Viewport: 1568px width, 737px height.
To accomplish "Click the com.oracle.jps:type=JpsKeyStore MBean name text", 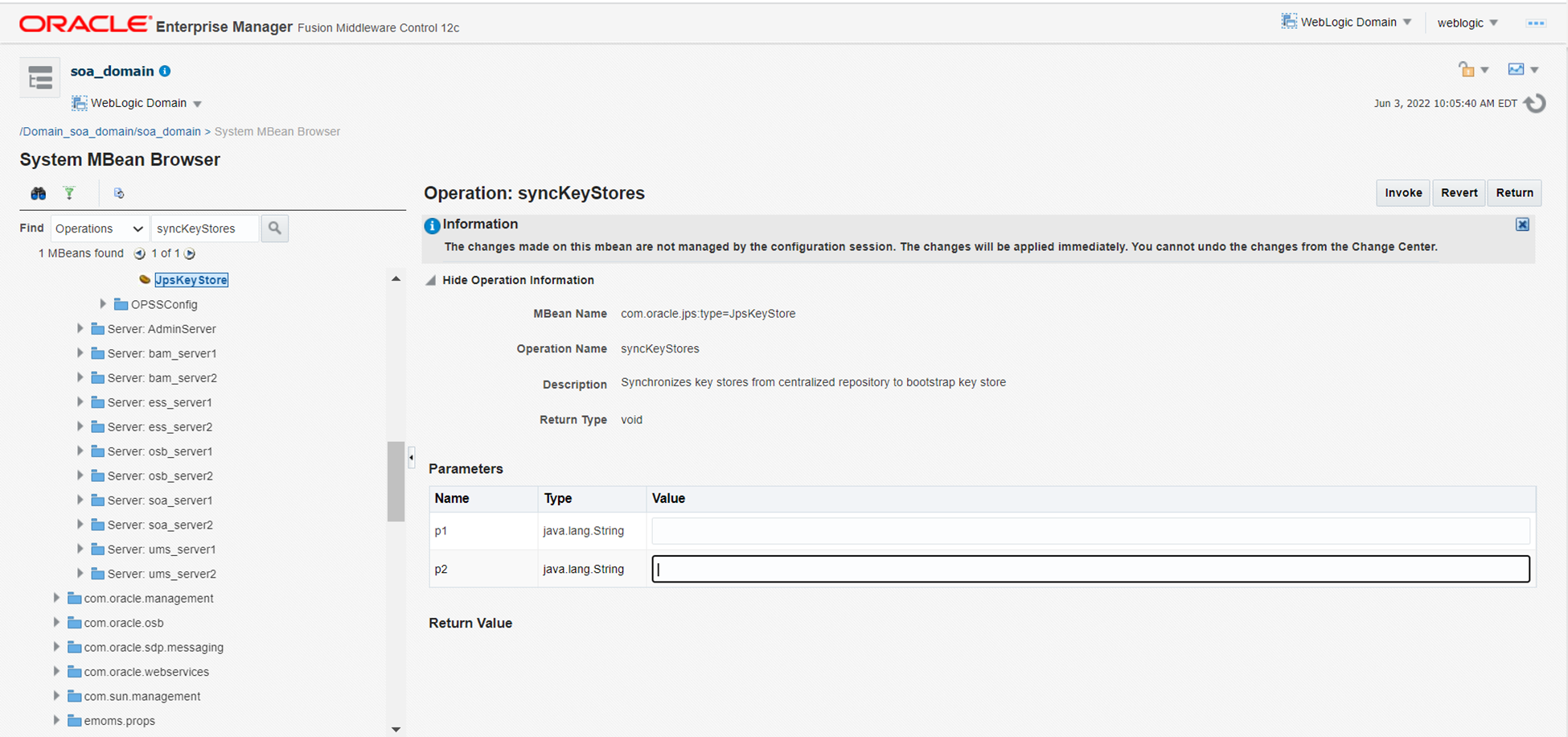I will click(708, 314).
